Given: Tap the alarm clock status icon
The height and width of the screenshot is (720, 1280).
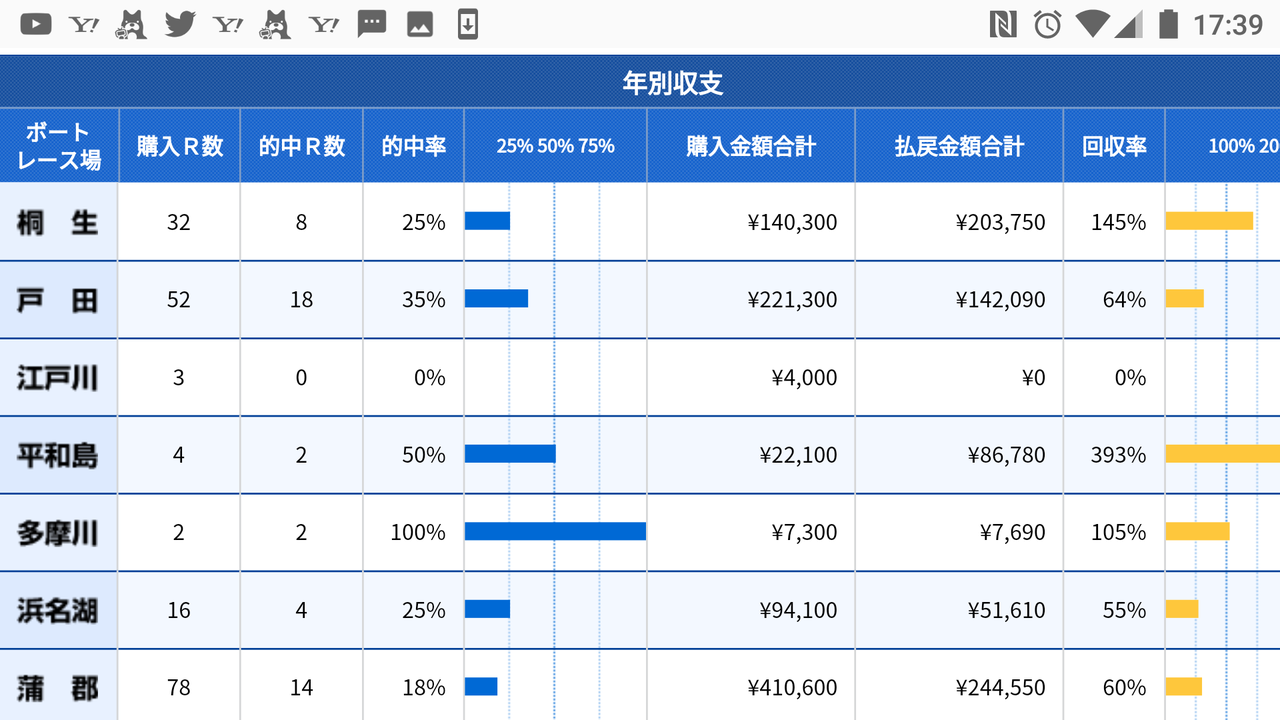Looking at the screenshot, I should click(1046, 23).
